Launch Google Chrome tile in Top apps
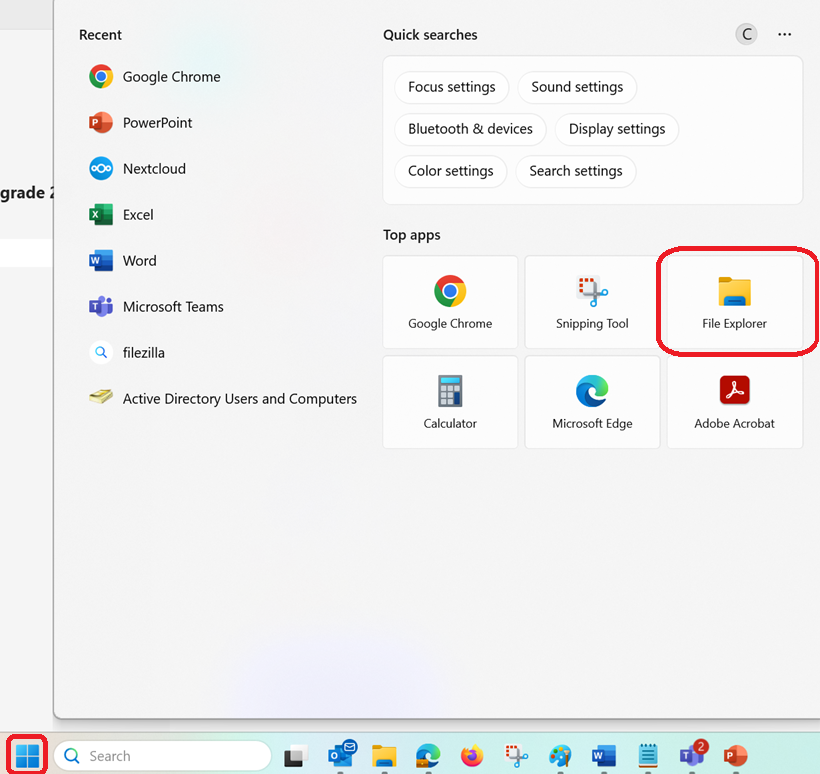820x774 pixels. [x=450, y=302]
